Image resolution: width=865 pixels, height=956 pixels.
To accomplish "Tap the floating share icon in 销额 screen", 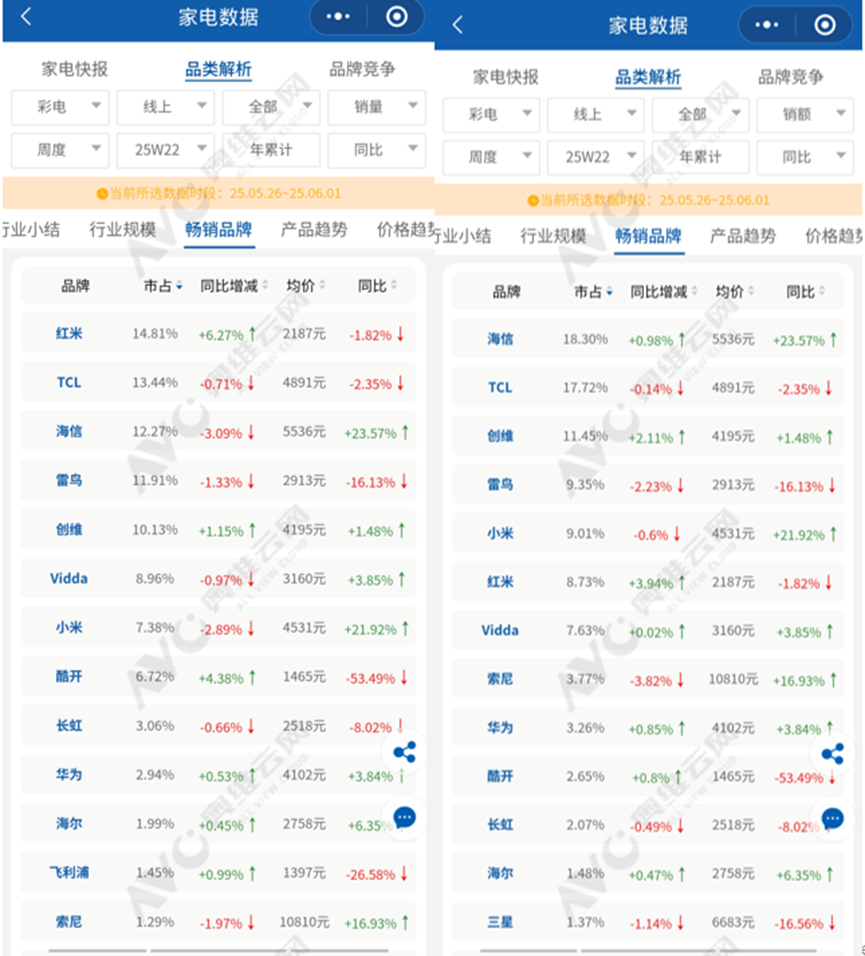I will point(832,754).
